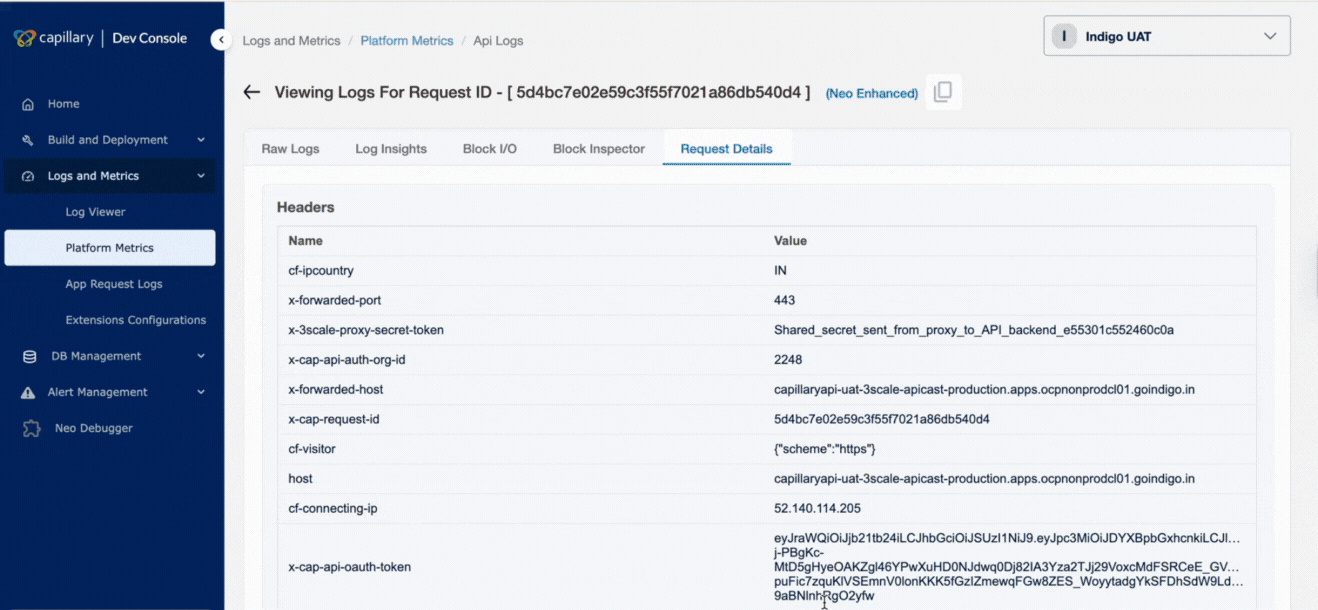Select Platform Metrics in the sidebar
1318x610 pixels.
point(110,248)
